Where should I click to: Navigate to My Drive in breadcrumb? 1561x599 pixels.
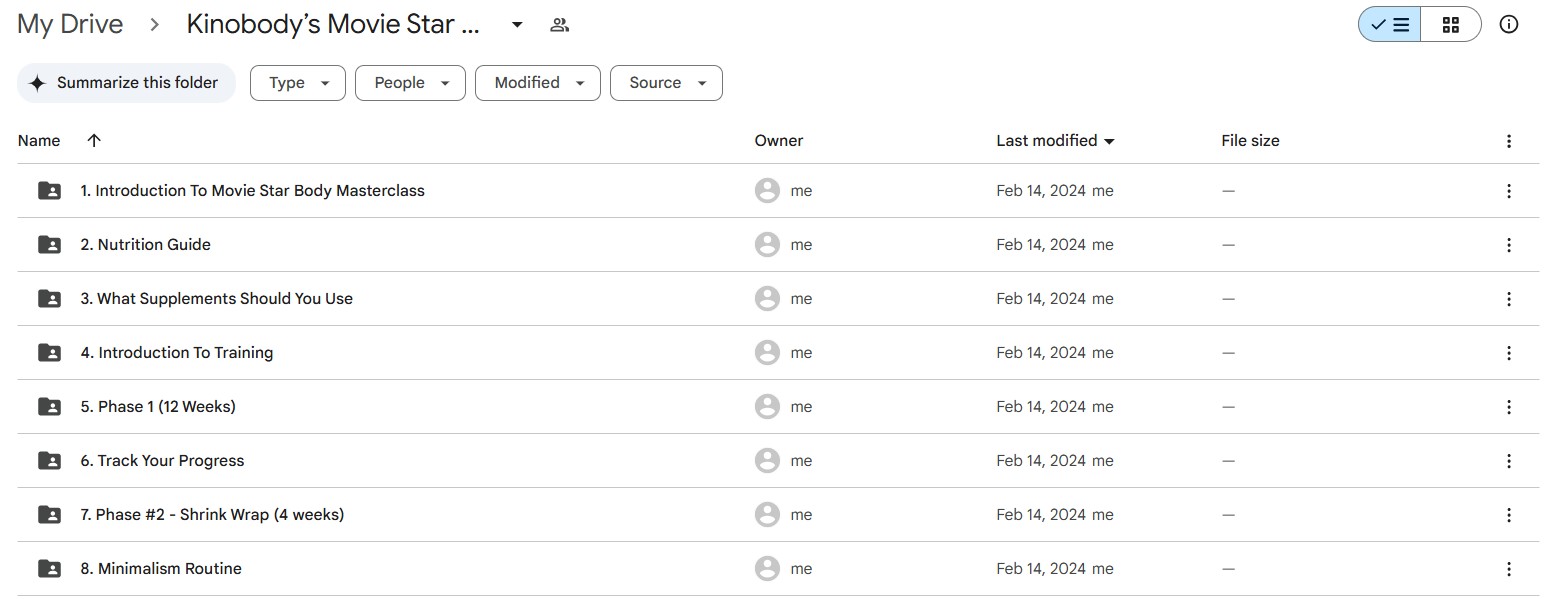[x=70, y=25]
